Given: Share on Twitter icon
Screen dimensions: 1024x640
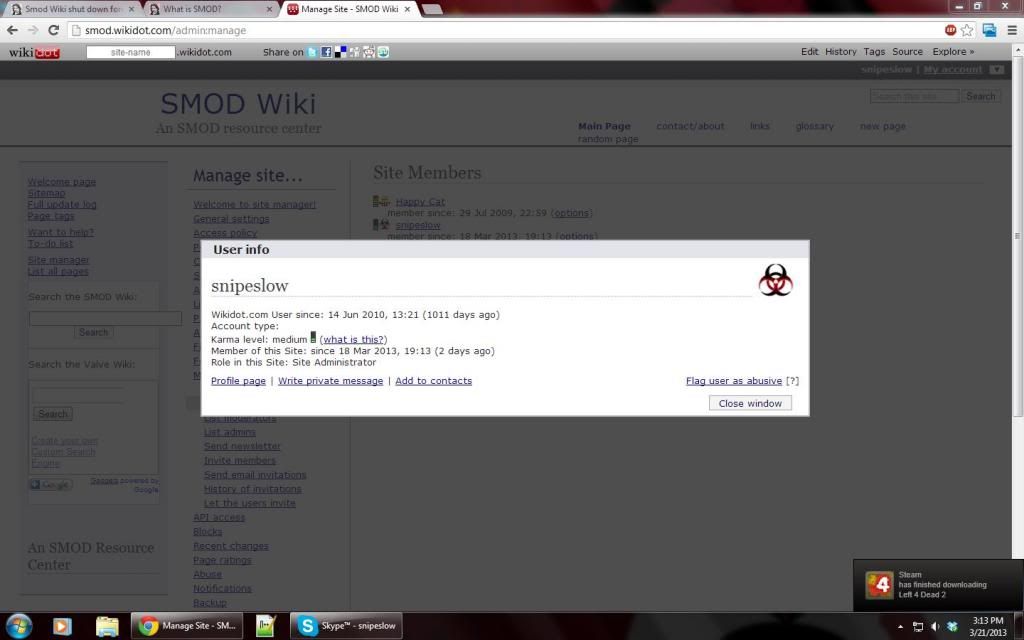Looking at the screenshot, I should click(312, 52).
